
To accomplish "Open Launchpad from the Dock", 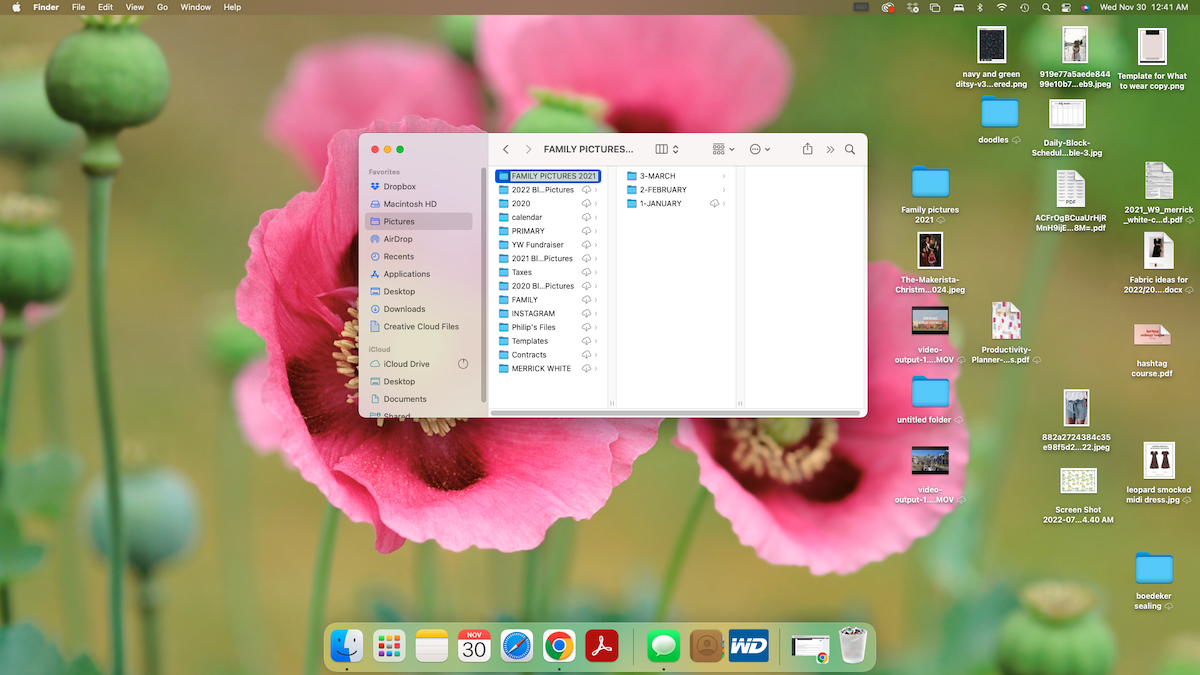I will click(x=389, y=646).
